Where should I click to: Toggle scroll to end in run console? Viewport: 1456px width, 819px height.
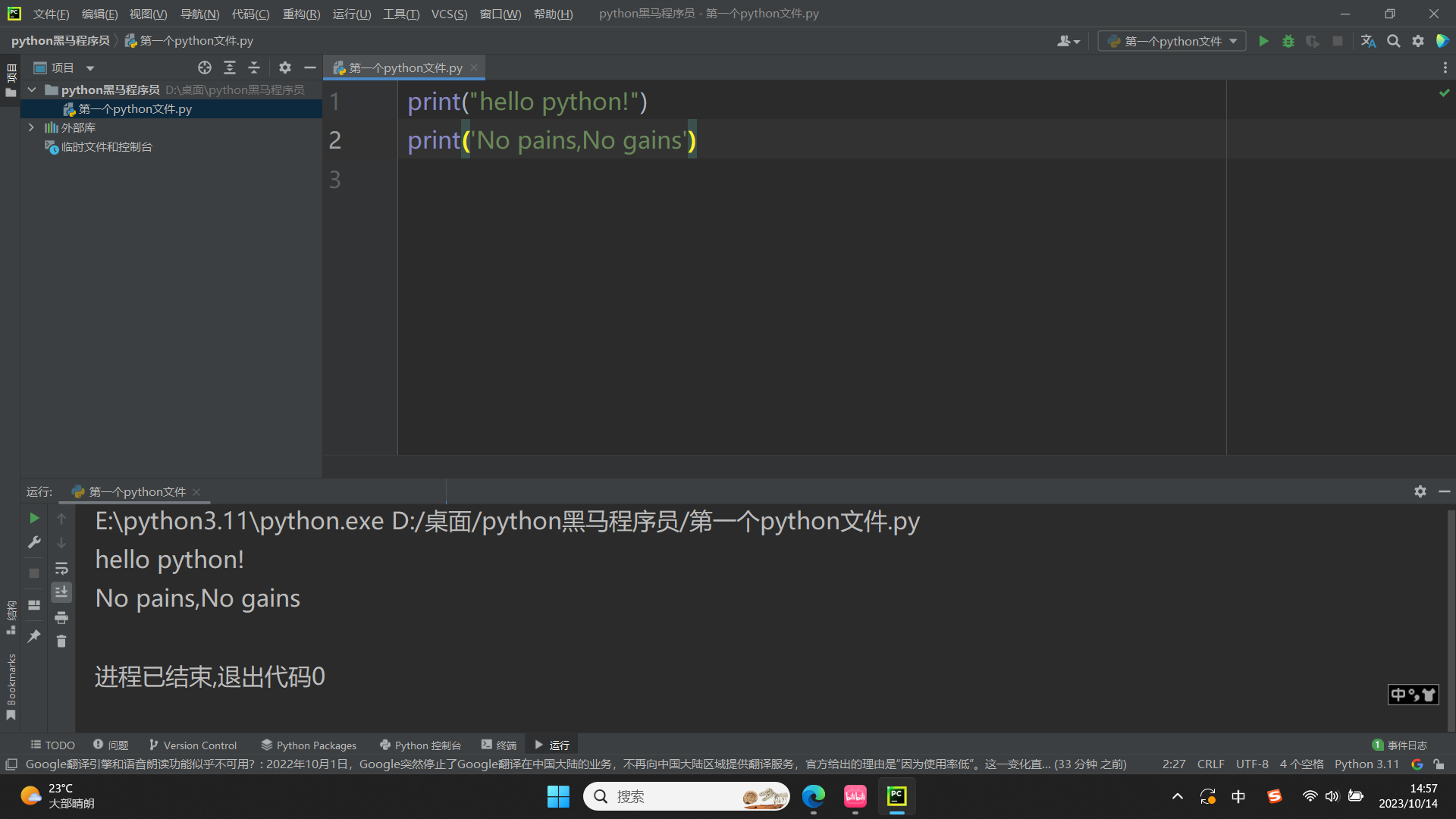pyautogui.click(x=61, y=591)
